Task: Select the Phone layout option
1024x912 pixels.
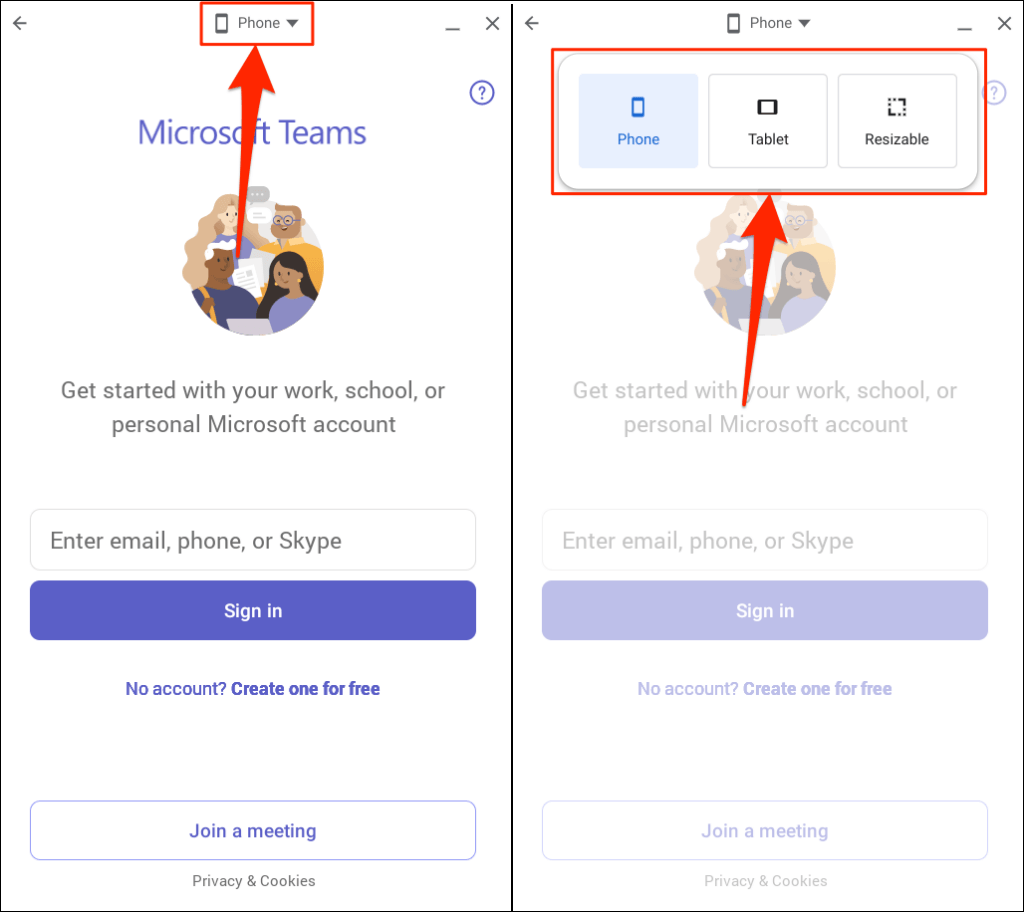Action: click(x=638, y=121)
